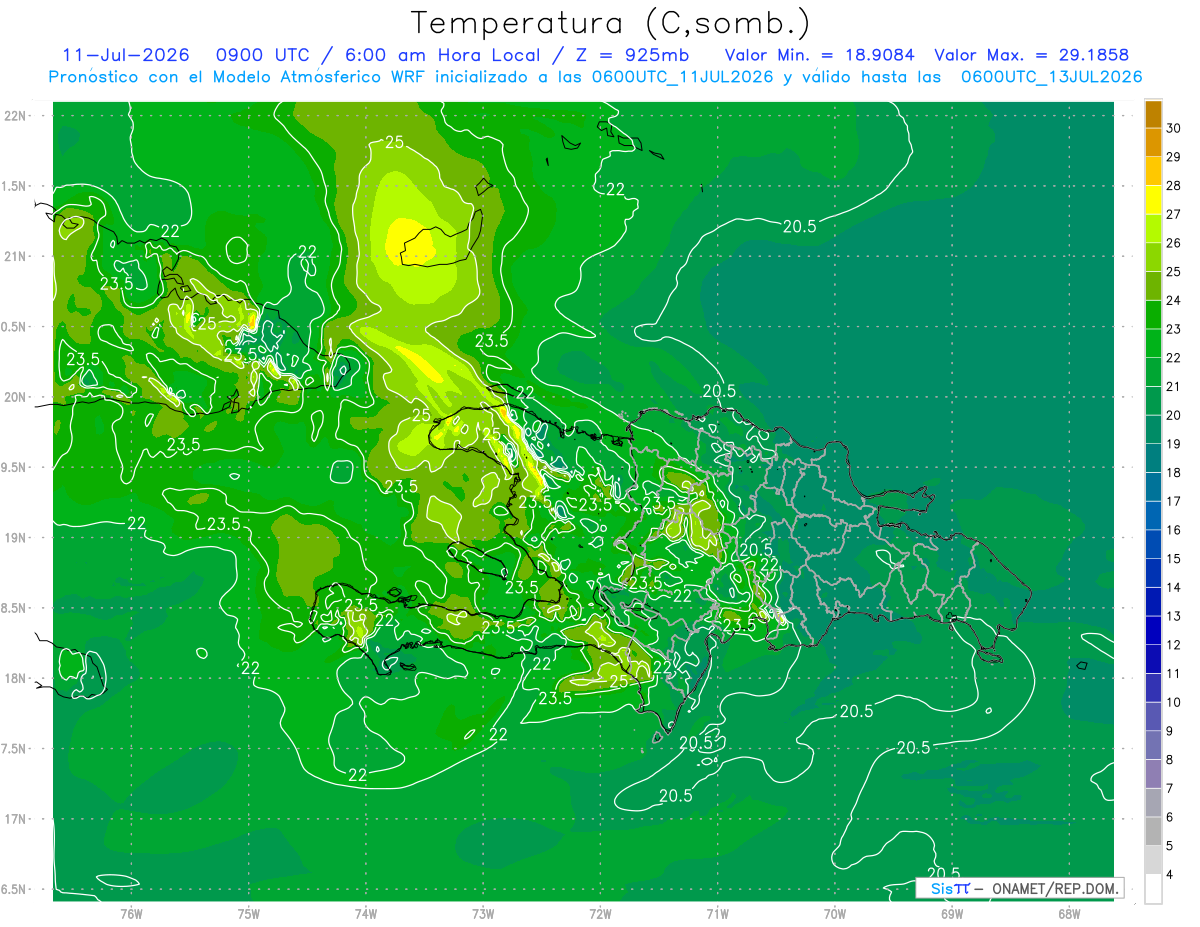Click the 76W longitude axis label

[131, 913]
